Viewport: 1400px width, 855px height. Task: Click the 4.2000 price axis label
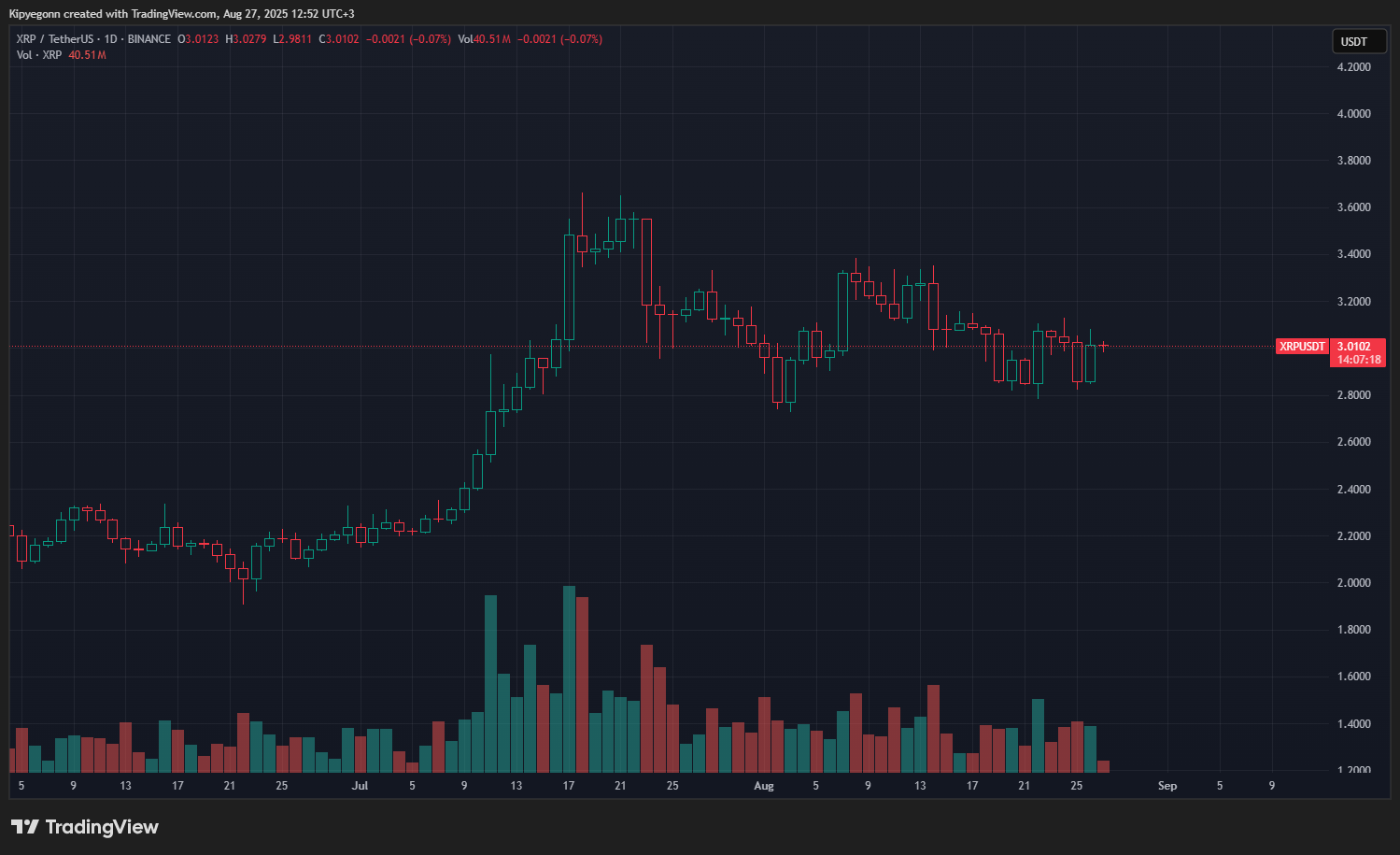1353,67
